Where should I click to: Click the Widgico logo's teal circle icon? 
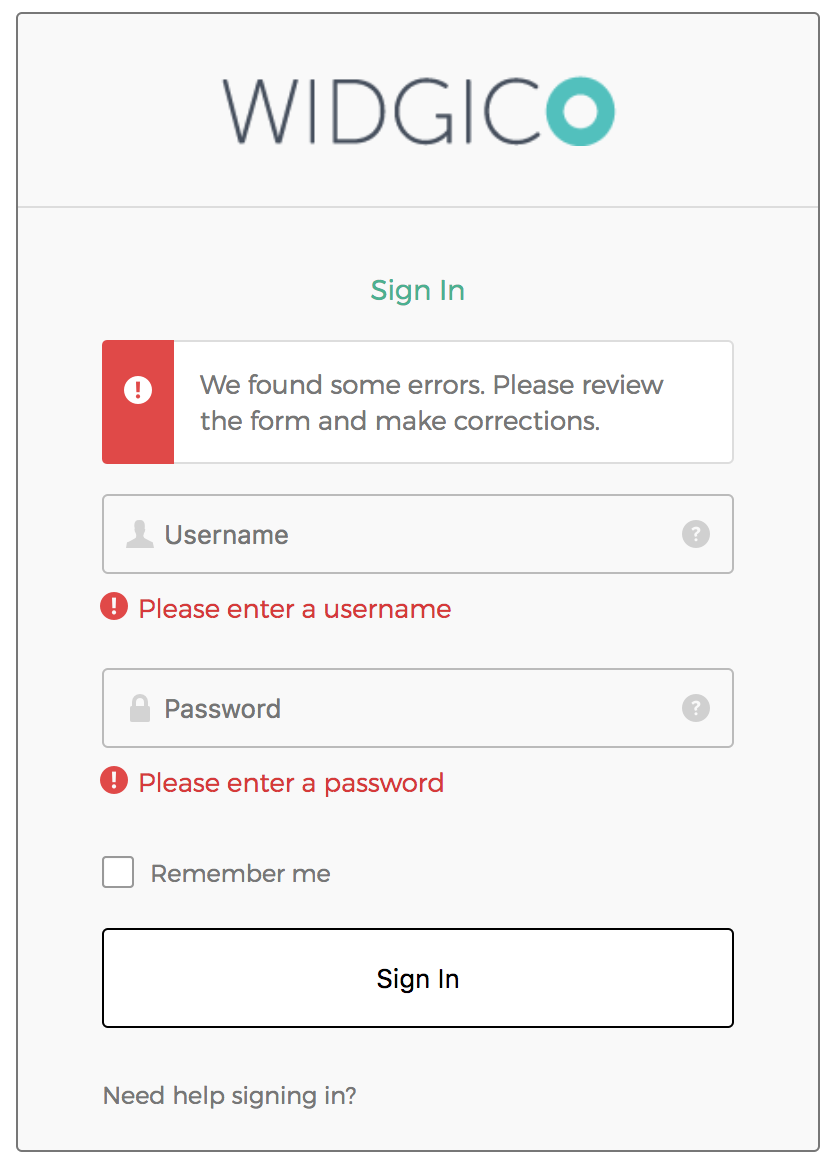pyautogui.click(x=580, y=112)
